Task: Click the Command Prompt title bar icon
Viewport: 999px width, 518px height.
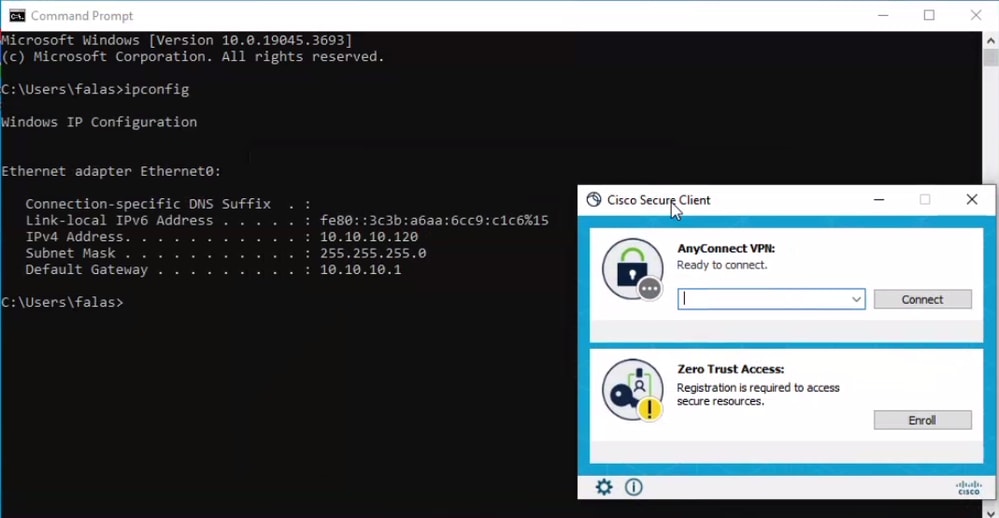Action: tap(17, 15)
